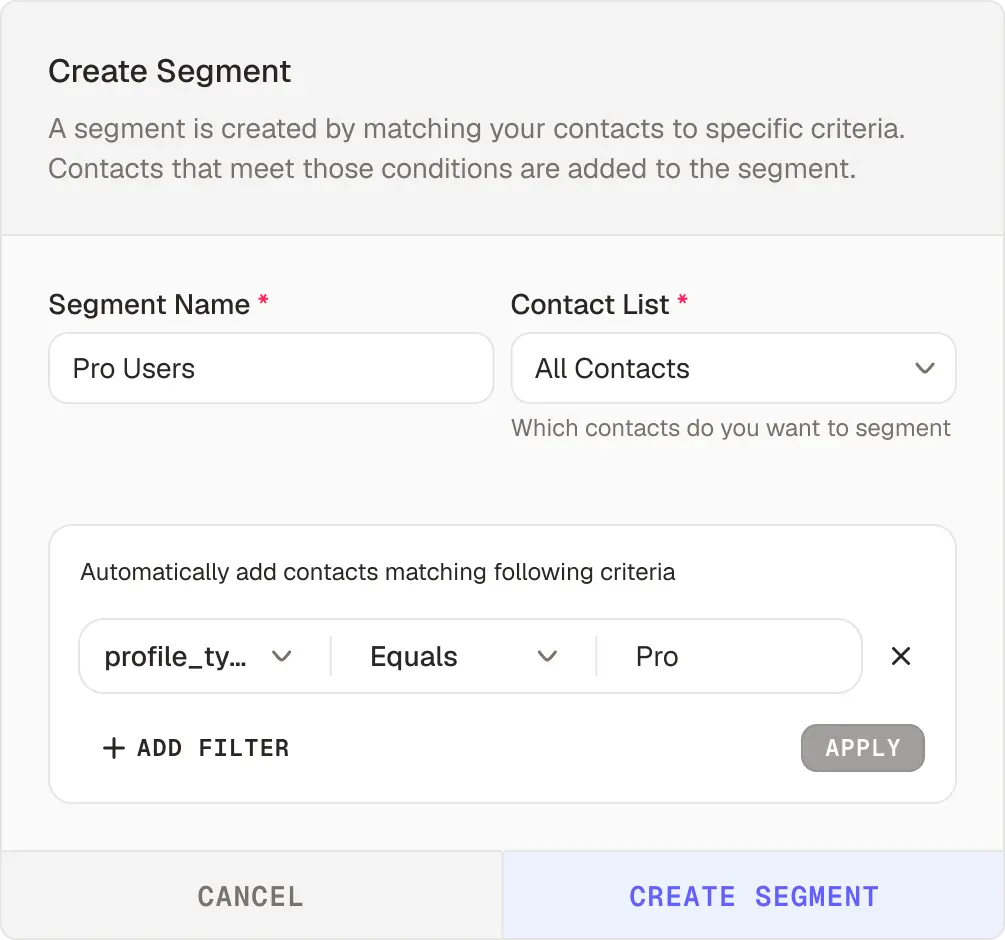The width and height of the screenshot is (1005, 940).
Task: Click the gray APPLY button
Action: click(x=863, y=748)
